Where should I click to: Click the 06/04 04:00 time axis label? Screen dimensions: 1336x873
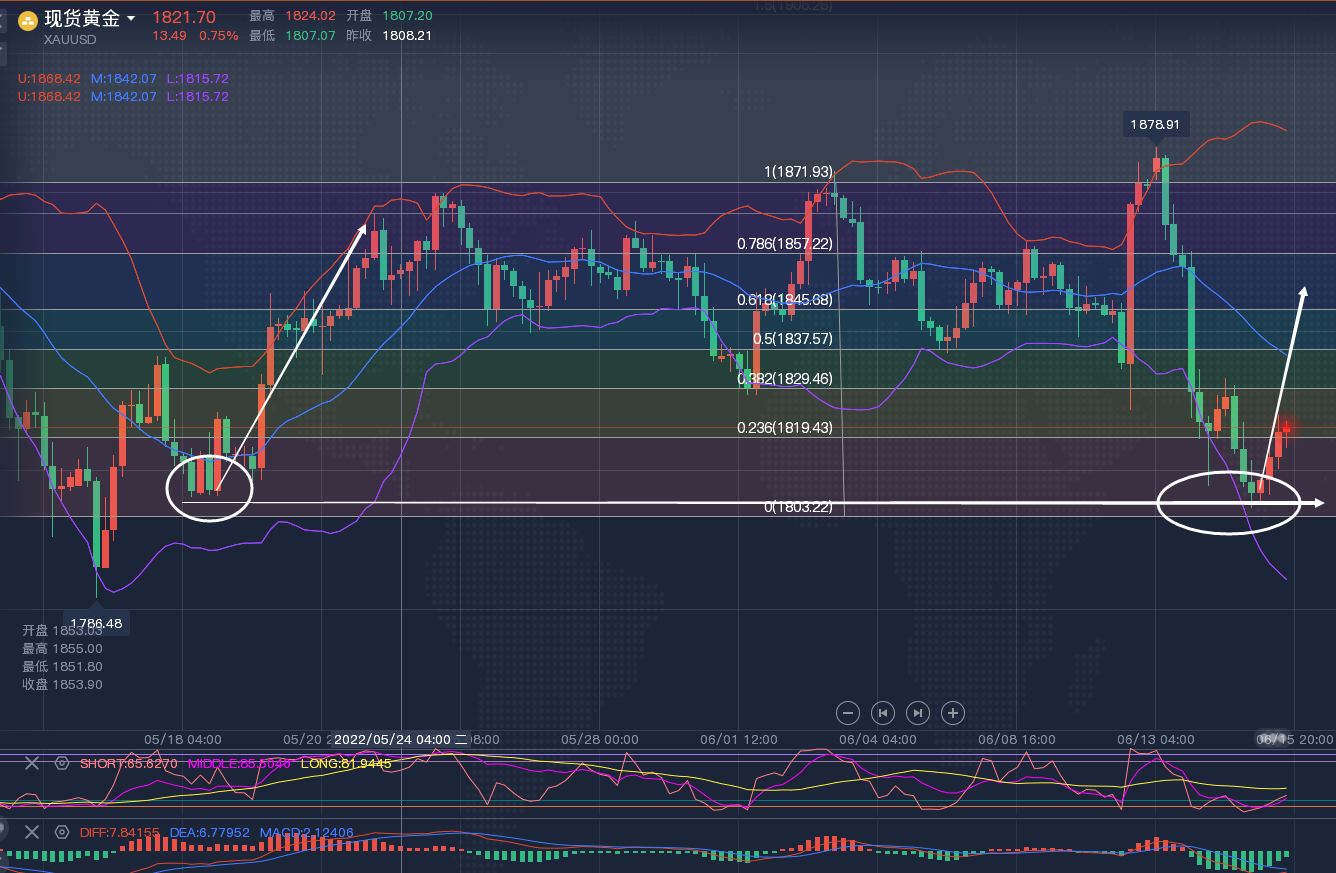(x=878, y=739)
